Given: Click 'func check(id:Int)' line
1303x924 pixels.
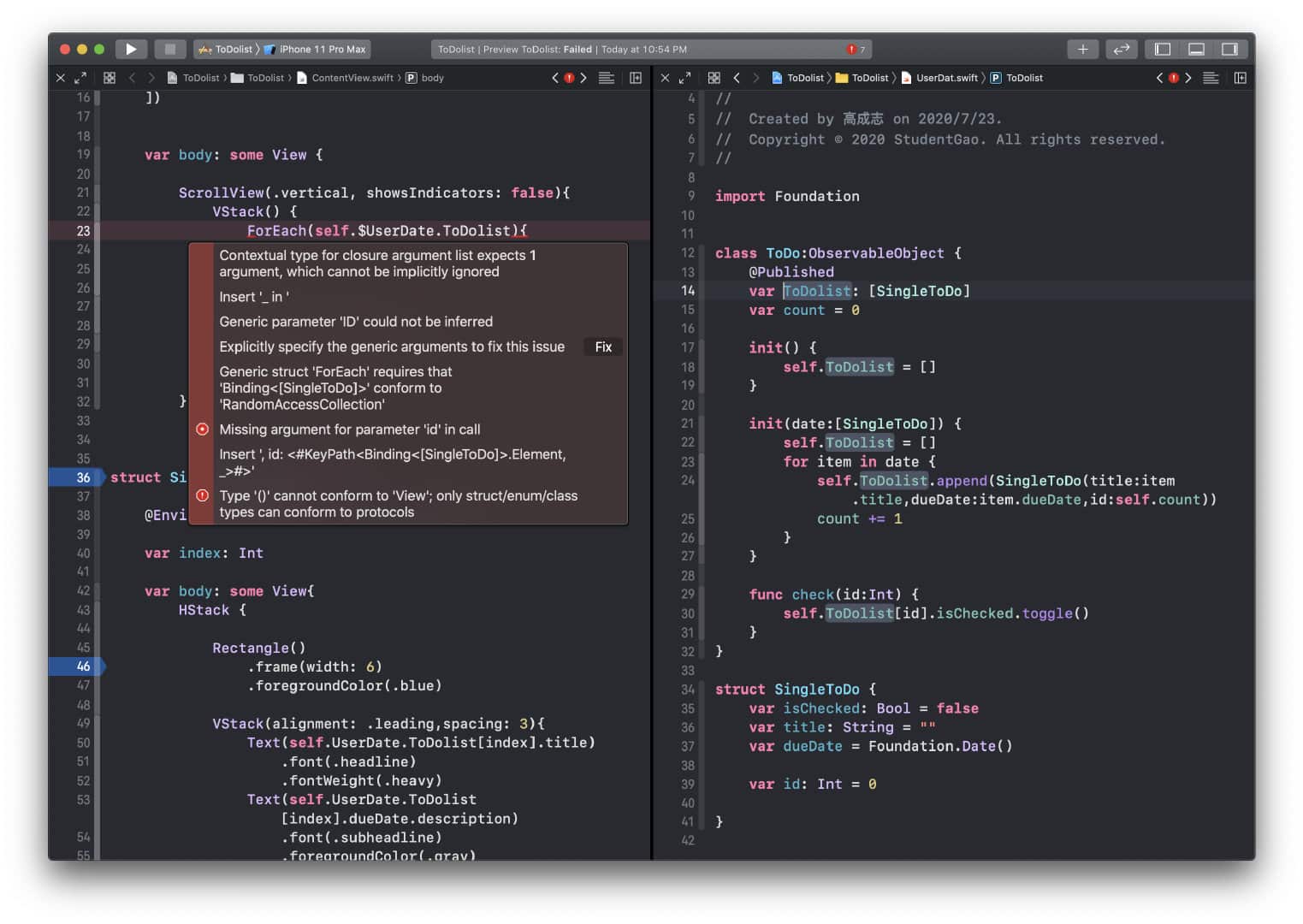Looking at the screenshot, I should (834, 595).
